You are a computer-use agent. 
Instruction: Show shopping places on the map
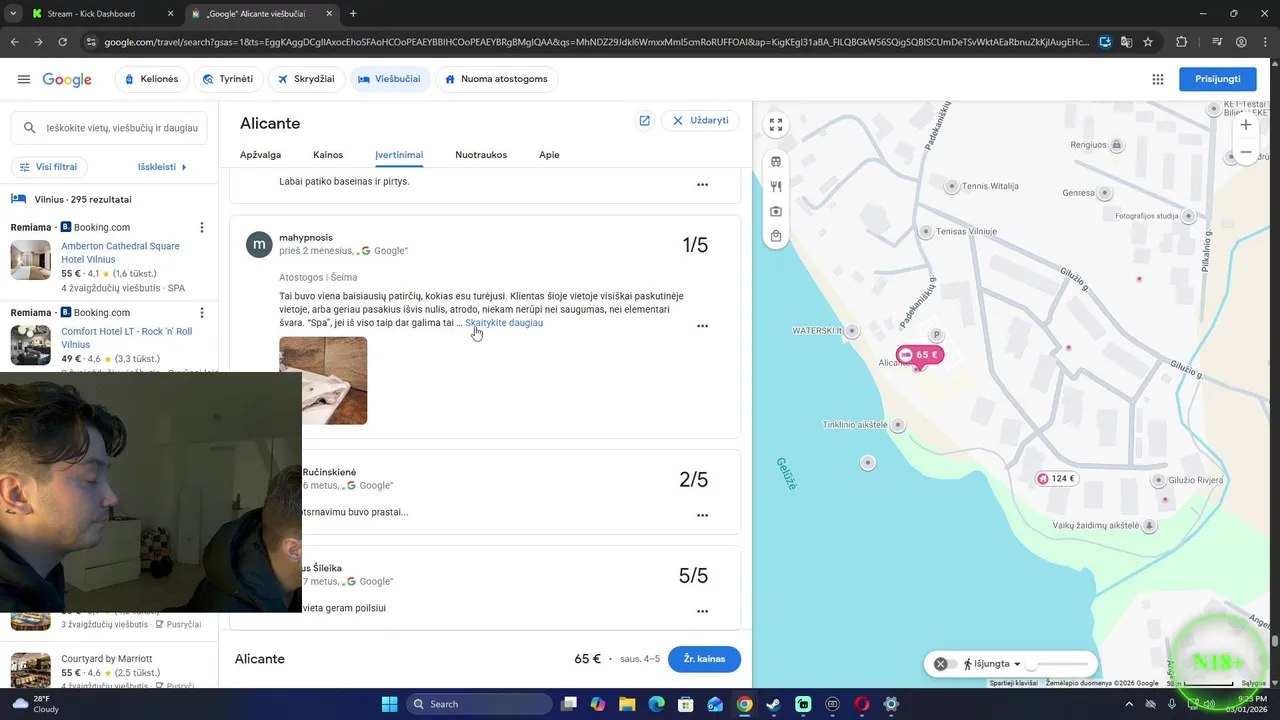776,236
